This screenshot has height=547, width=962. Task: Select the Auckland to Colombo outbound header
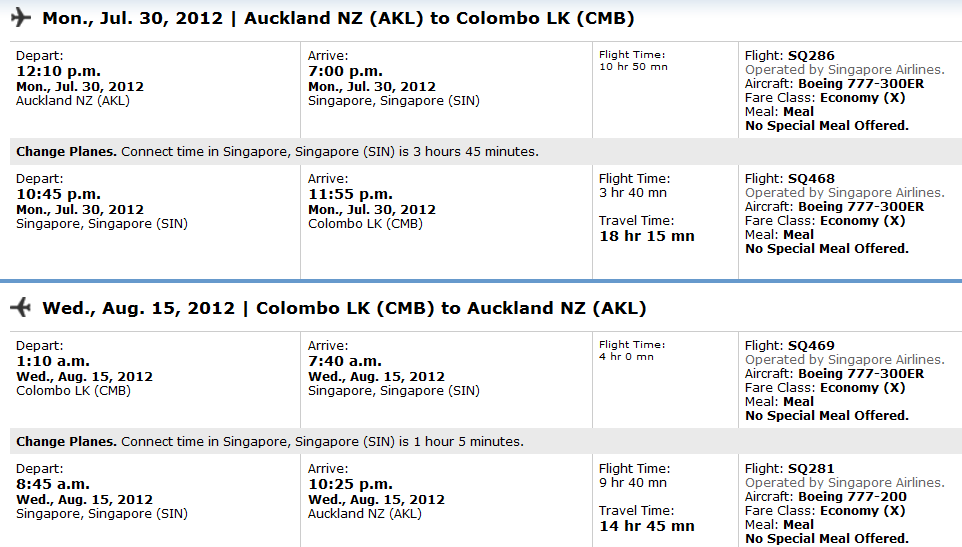(x=338, y=19)
